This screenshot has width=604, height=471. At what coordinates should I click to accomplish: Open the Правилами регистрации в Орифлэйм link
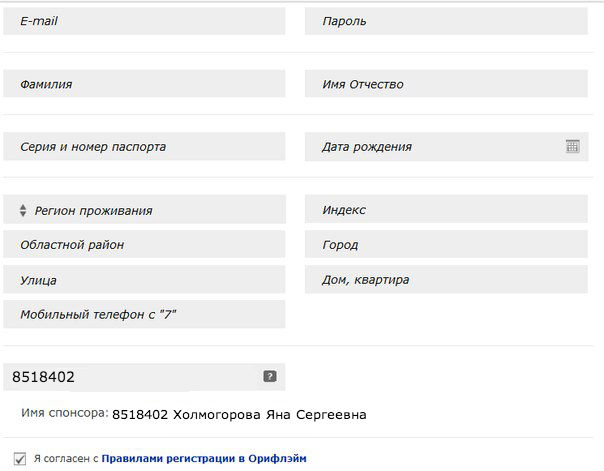(x=204, y=459)
